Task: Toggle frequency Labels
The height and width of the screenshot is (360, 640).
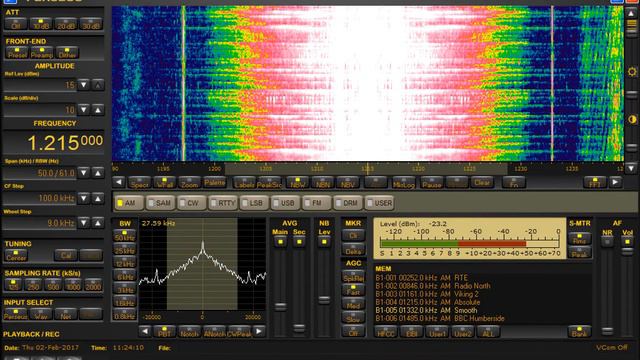Action: (x=244, y=182)
